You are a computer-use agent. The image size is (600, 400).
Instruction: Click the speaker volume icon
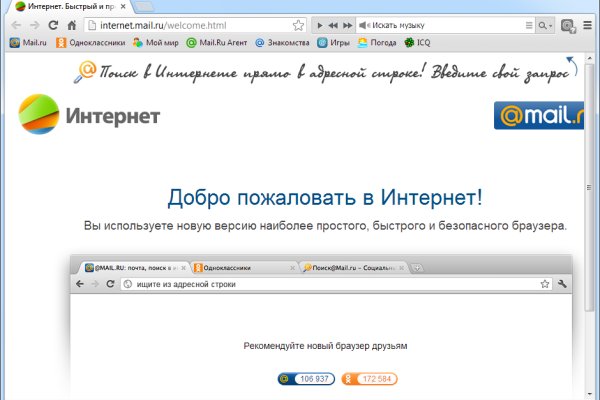point(362,25)
